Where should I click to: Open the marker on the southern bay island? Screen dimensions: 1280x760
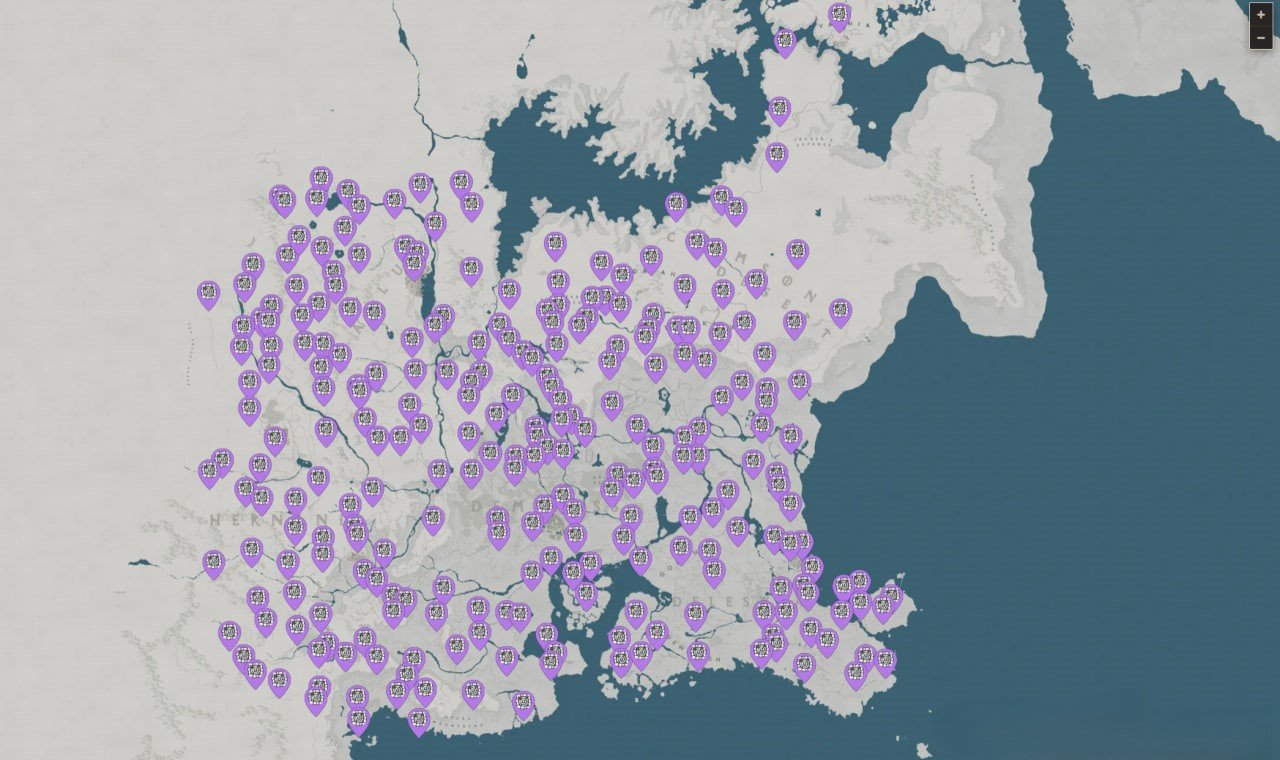(586, 593)
